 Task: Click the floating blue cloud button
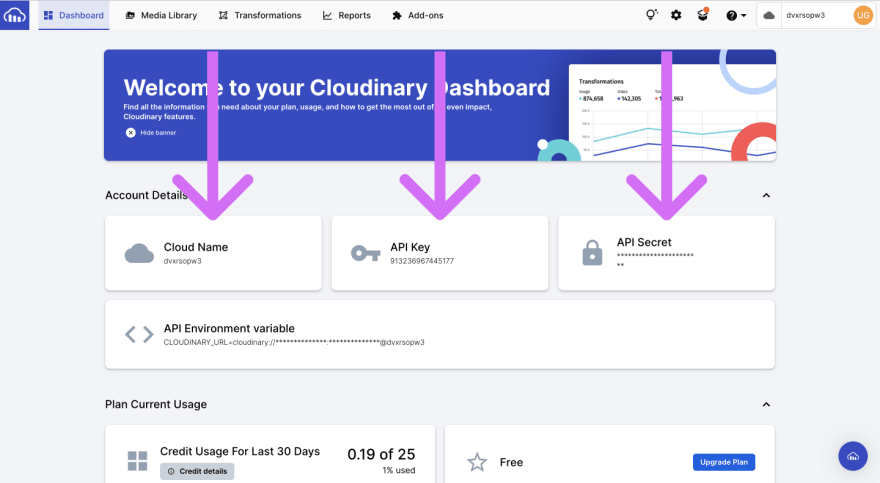click(853, 456)
